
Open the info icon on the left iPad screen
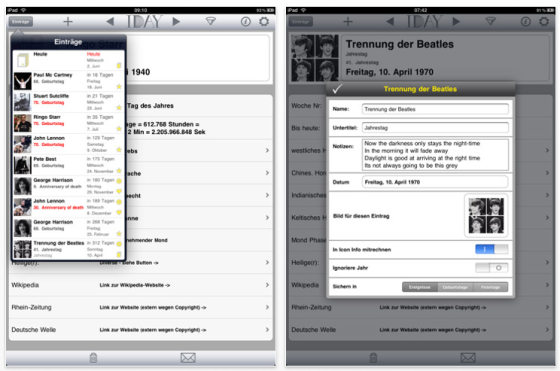click(246, 22)
